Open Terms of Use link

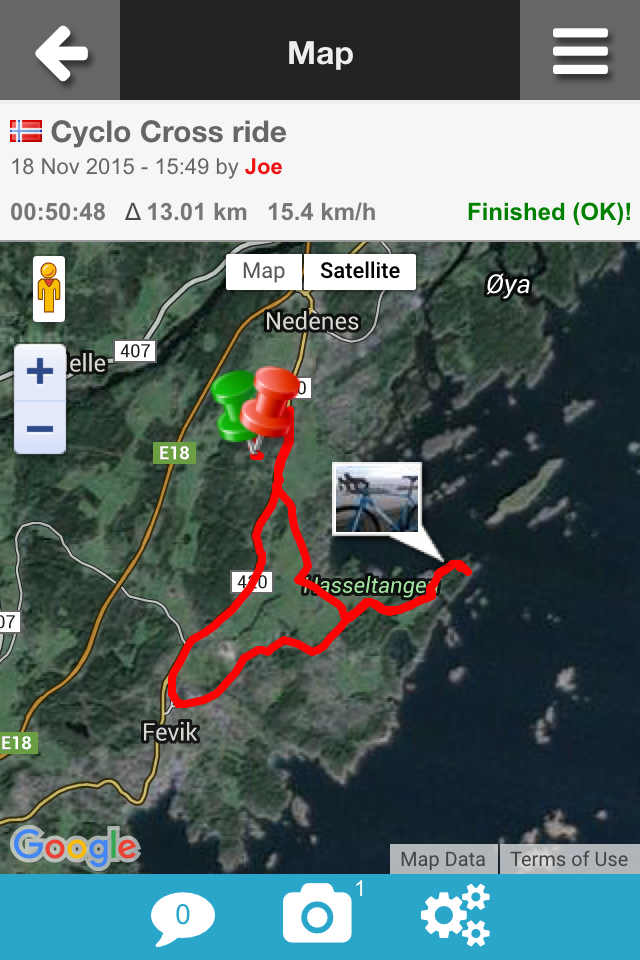coord(570,859)
